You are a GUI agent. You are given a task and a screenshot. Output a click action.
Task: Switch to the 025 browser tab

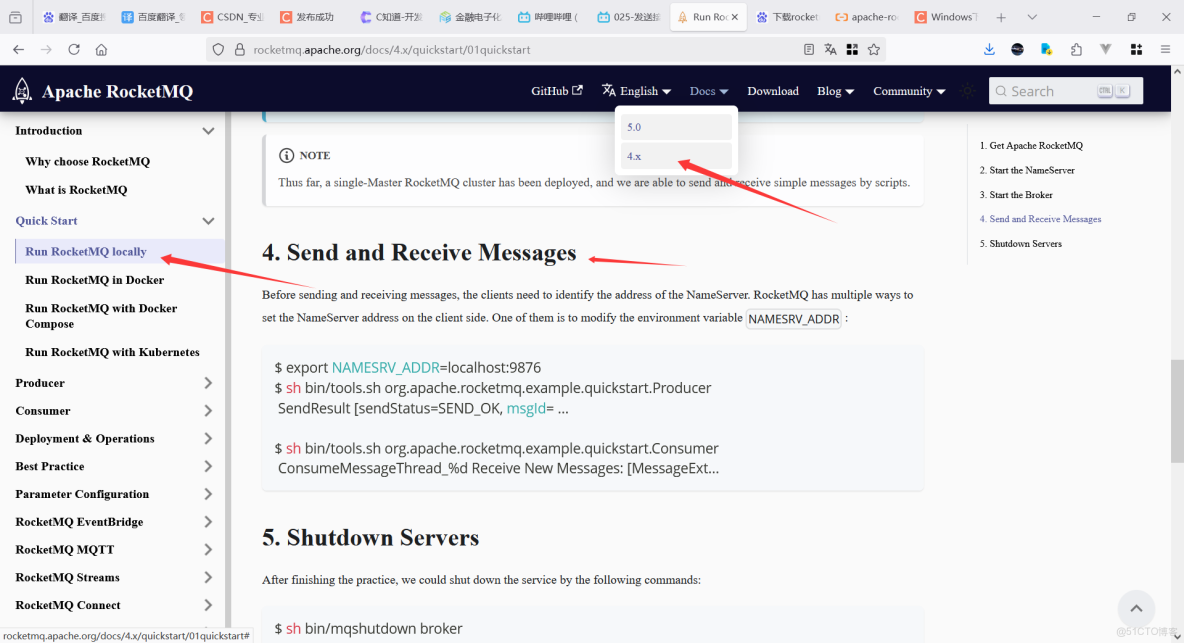click(630, 17)
